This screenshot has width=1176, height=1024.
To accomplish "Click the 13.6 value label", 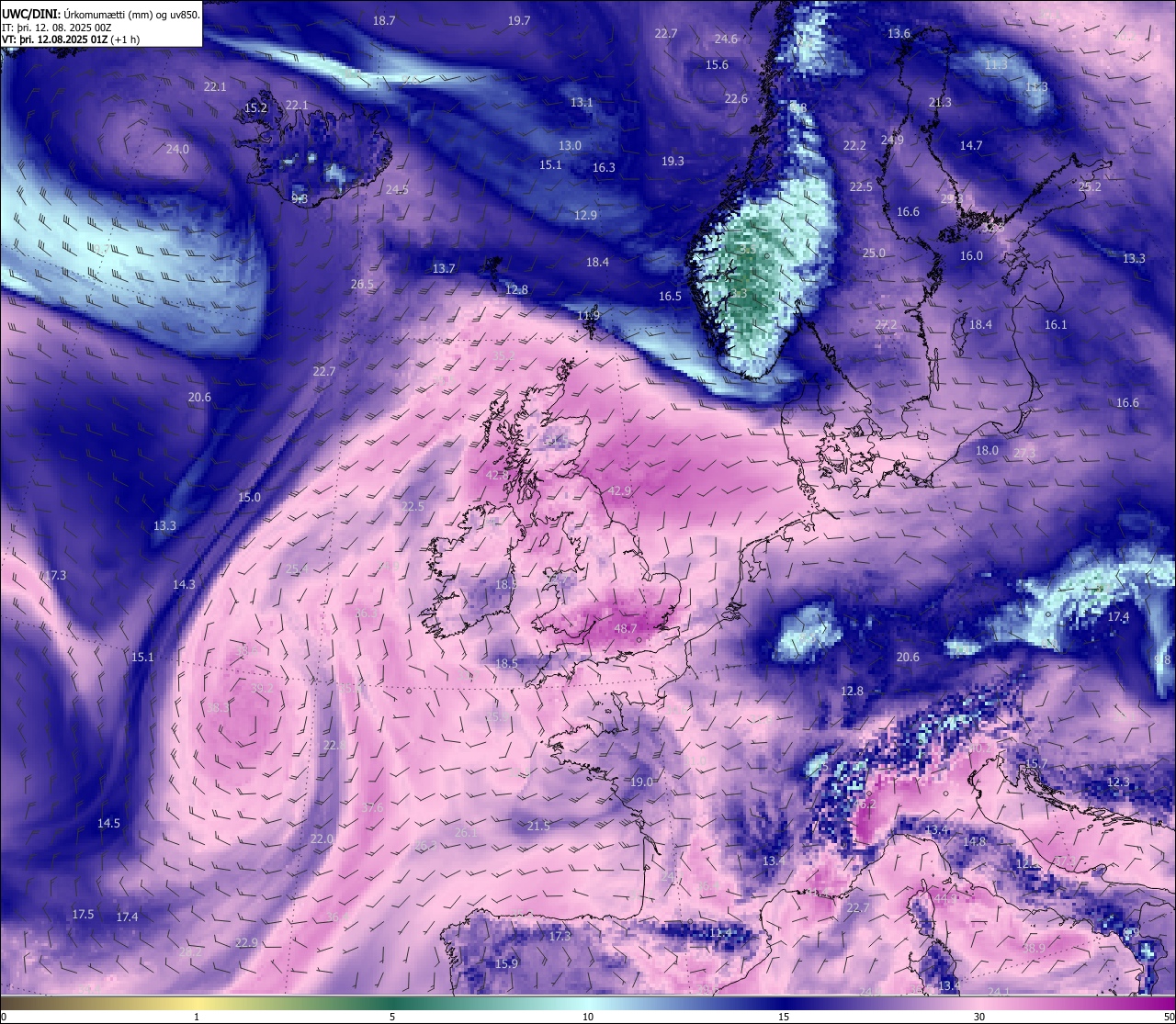I will pyautogui.click(x=899, y=33).
